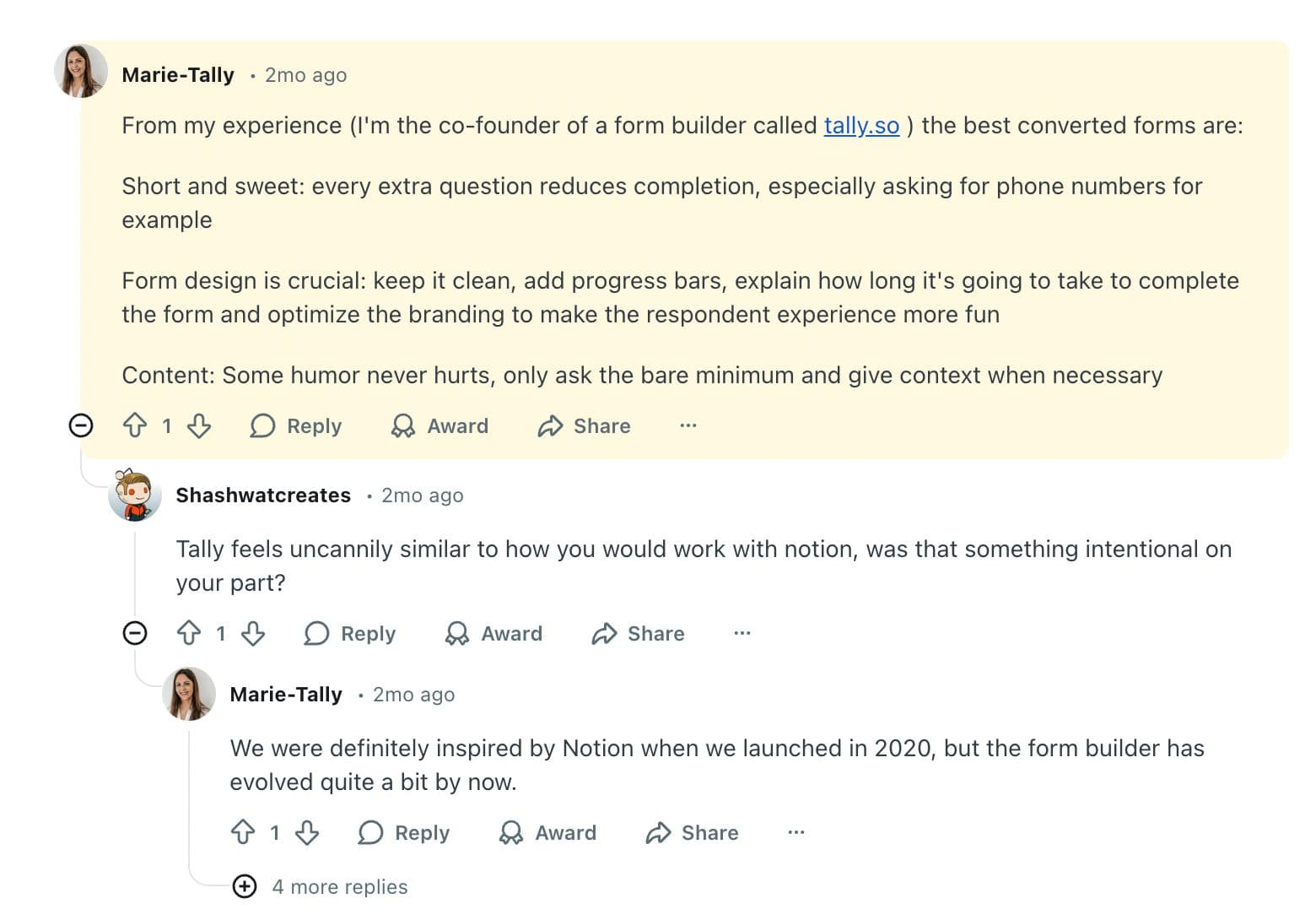Open the overflow menu on the top comment
Image resolution: width=1316 pixels, height=920 pixels.
(688, 426)
